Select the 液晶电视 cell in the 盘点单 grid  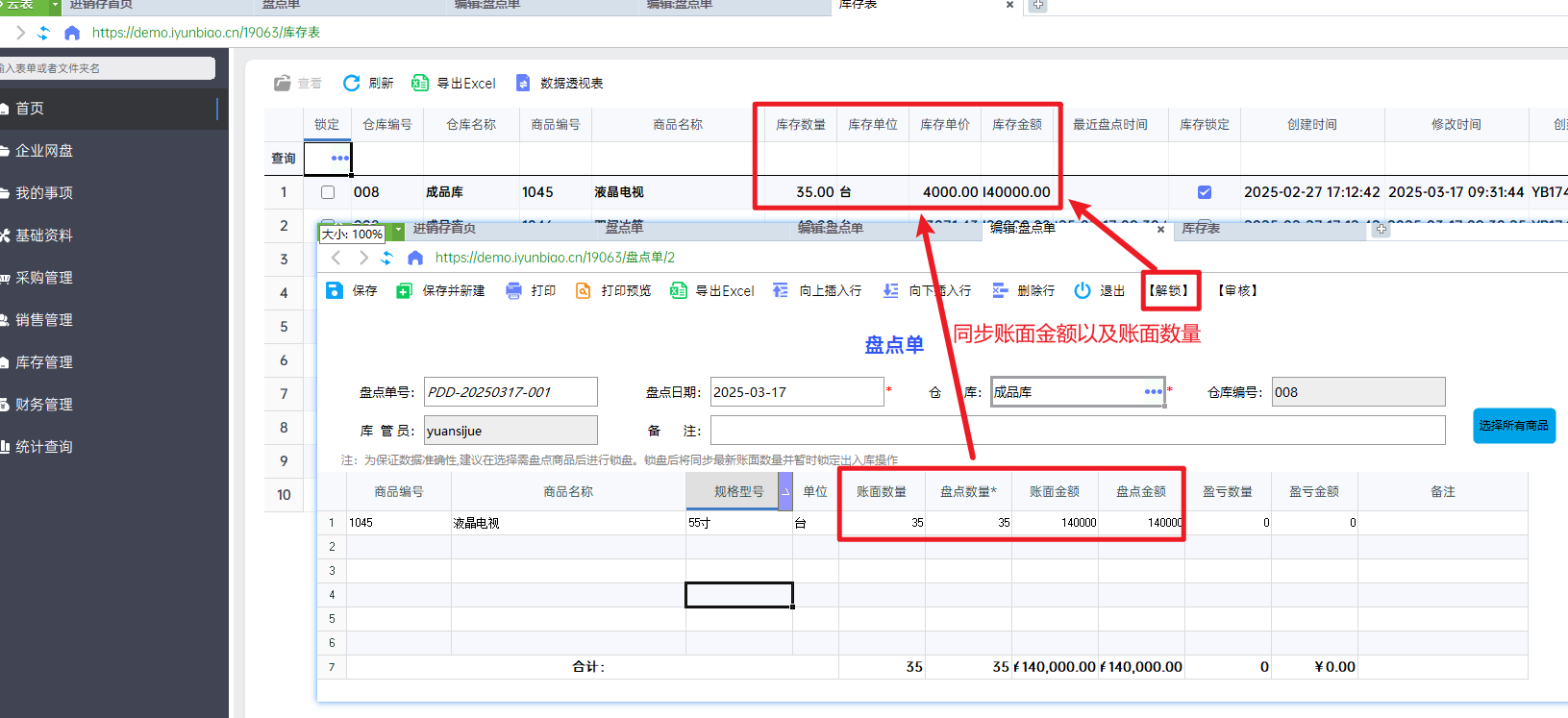pyautogui.click(x=568, y=523)
